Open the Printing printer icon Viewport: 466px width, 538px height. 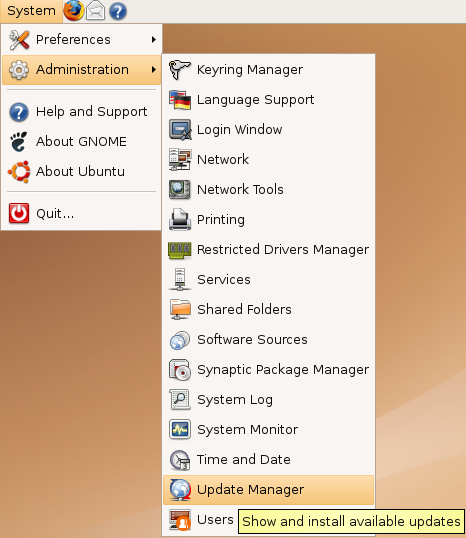180,219
